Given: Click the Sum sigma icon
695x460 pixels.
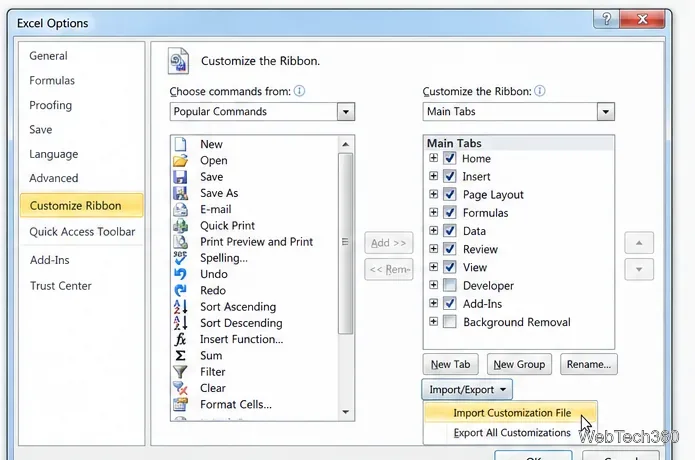Looking at the screenshot, I should tap(180, 355).
